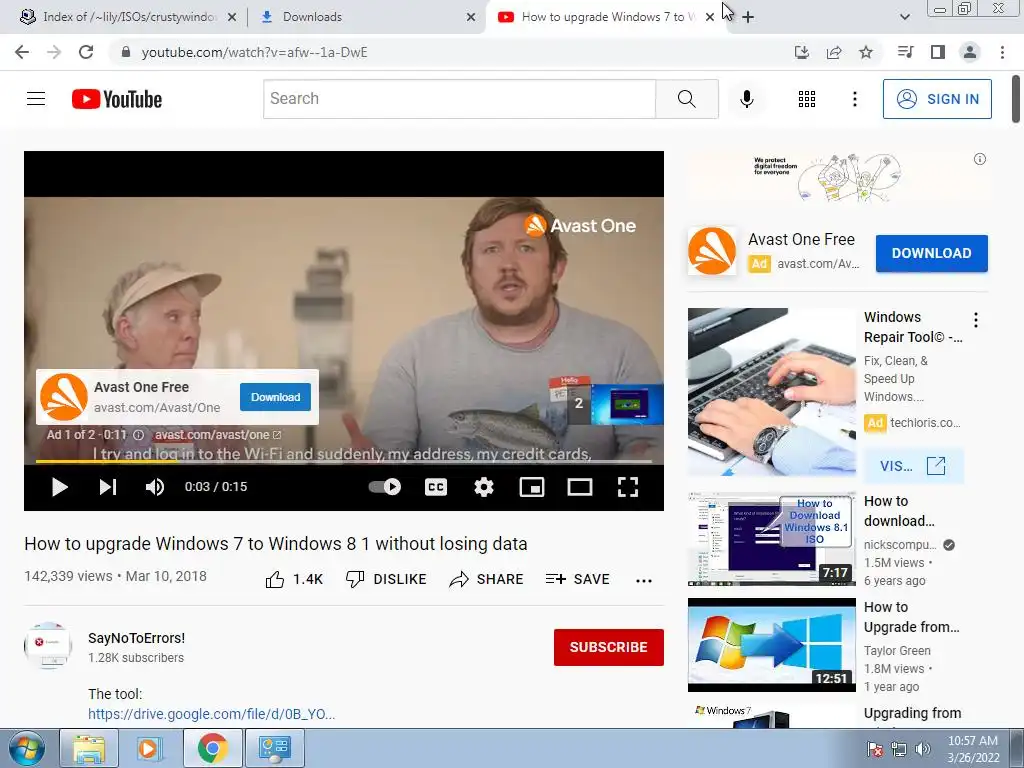Screen dimensions: 1024x768
Task: Open the YouTube apps grid
Action: [807, 99]
